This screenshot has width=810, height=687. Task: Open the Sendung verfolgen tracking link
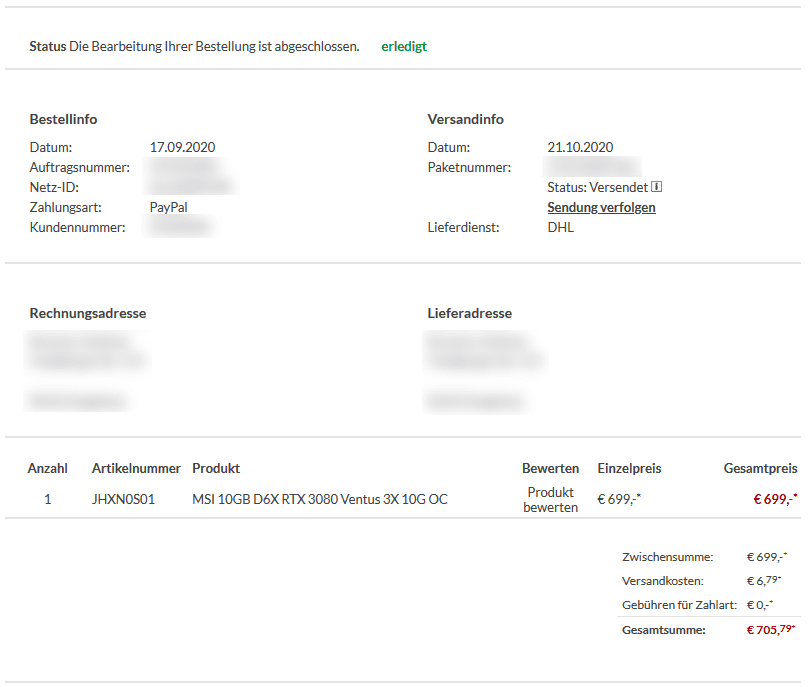click(x=601, y=208)
